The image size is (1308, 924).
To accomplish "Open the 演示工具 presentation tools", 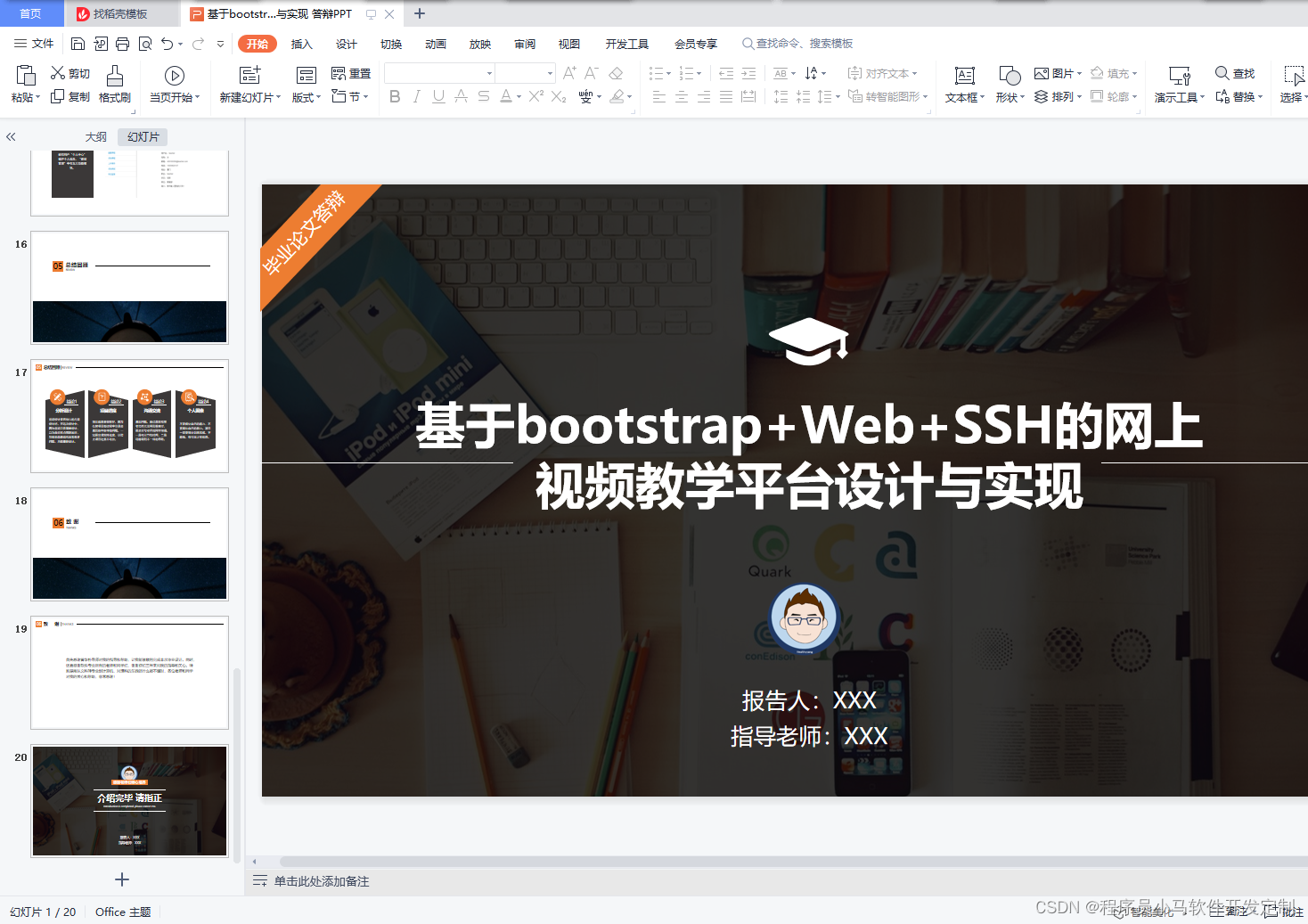I will (1178, 85).
